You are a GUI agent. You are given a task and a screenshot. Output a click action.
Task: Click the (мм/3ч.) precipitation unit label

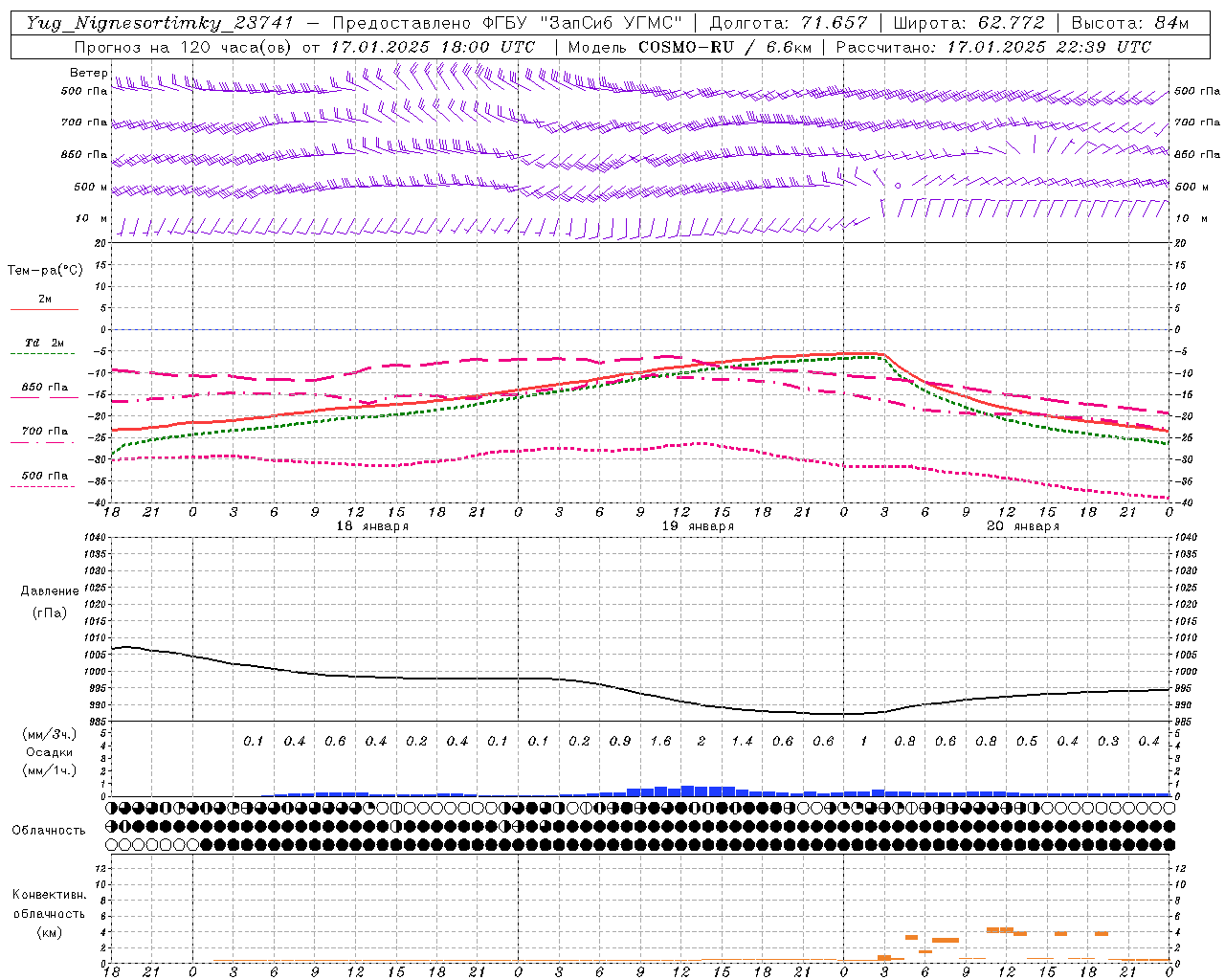point(49,734)
